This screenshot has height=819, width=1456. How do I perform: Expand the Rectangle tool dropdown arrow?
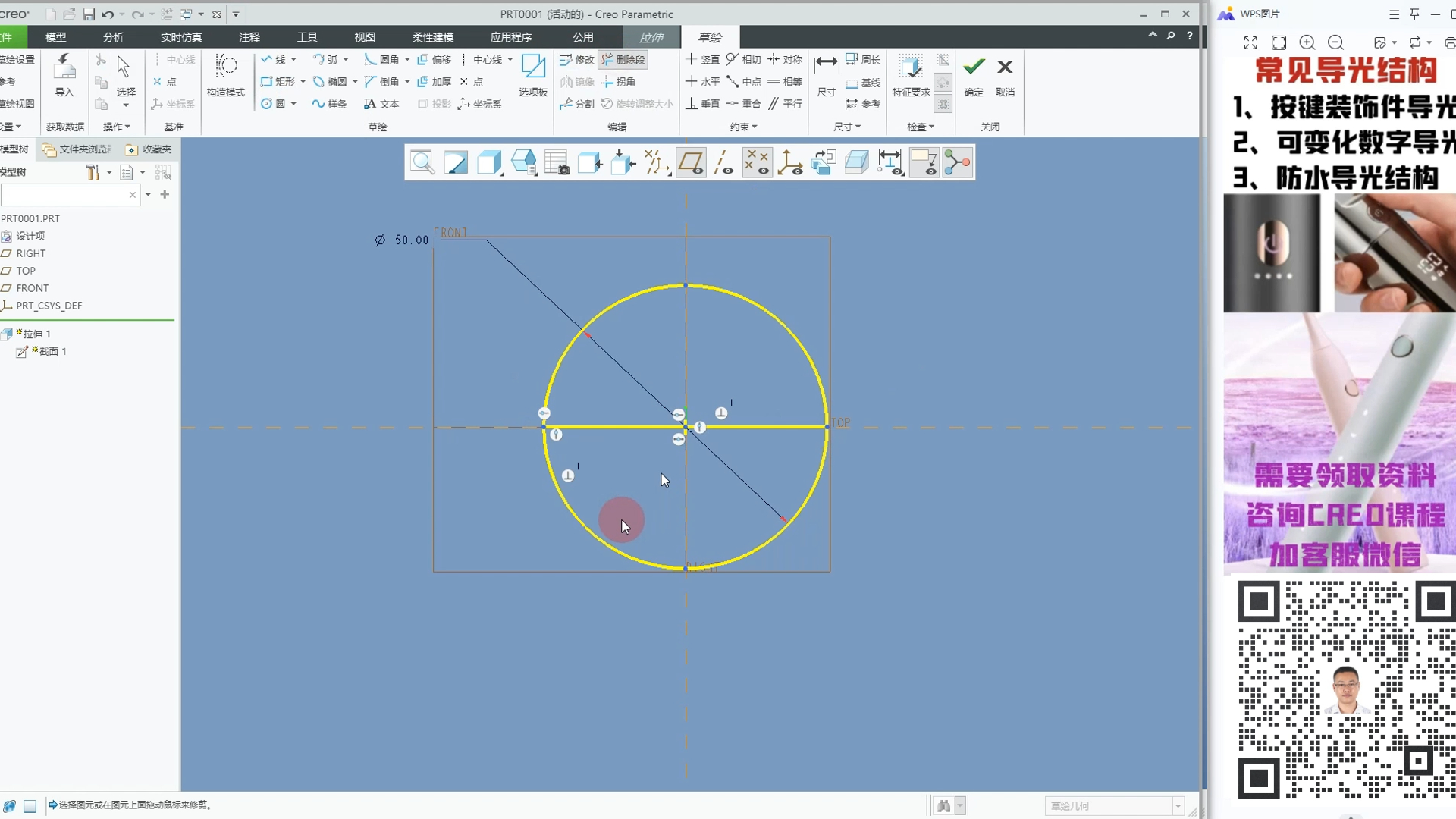[303, 82]
